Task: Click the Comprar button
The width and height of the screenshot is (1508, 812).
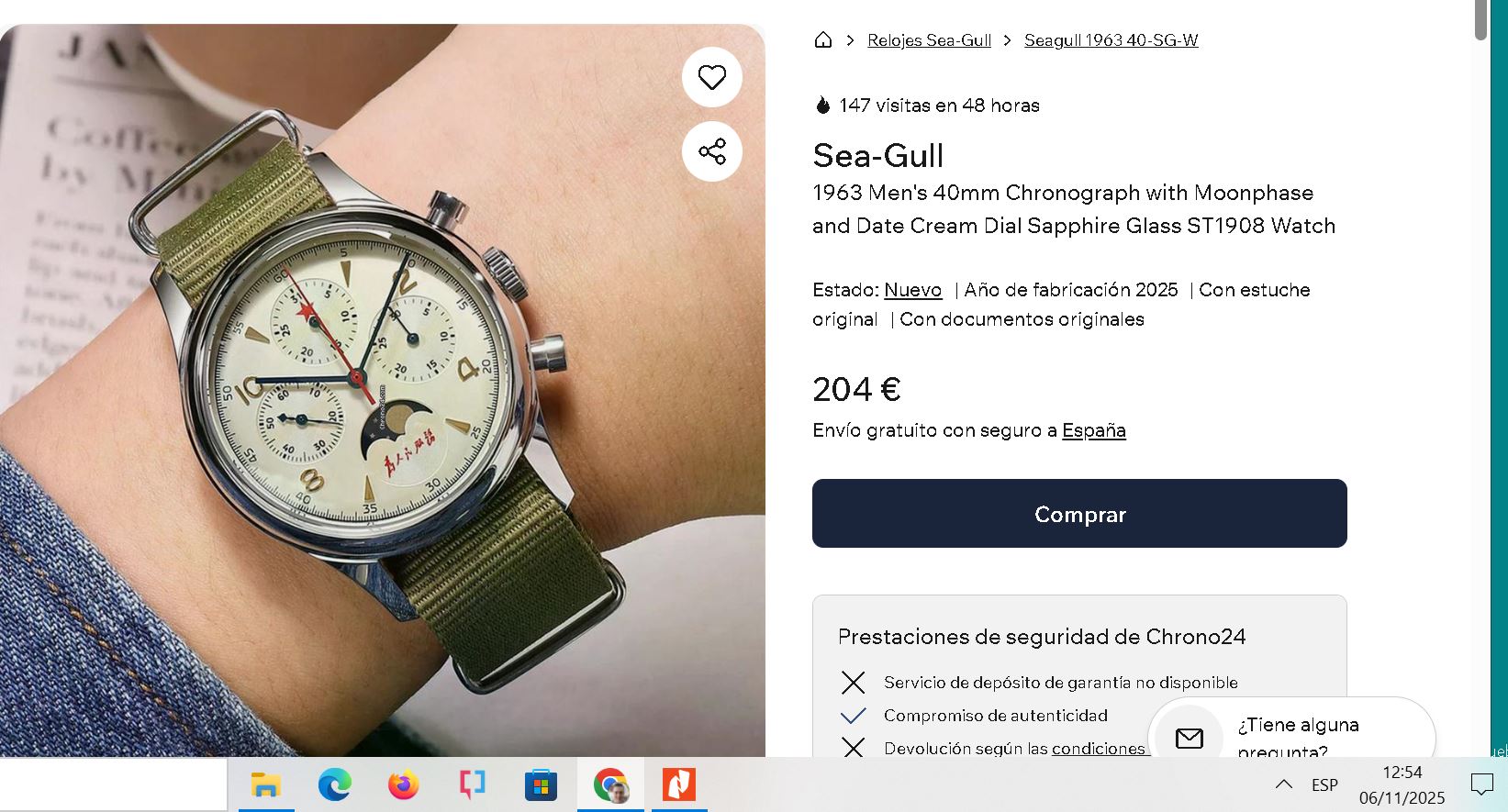Action: 1079,514
